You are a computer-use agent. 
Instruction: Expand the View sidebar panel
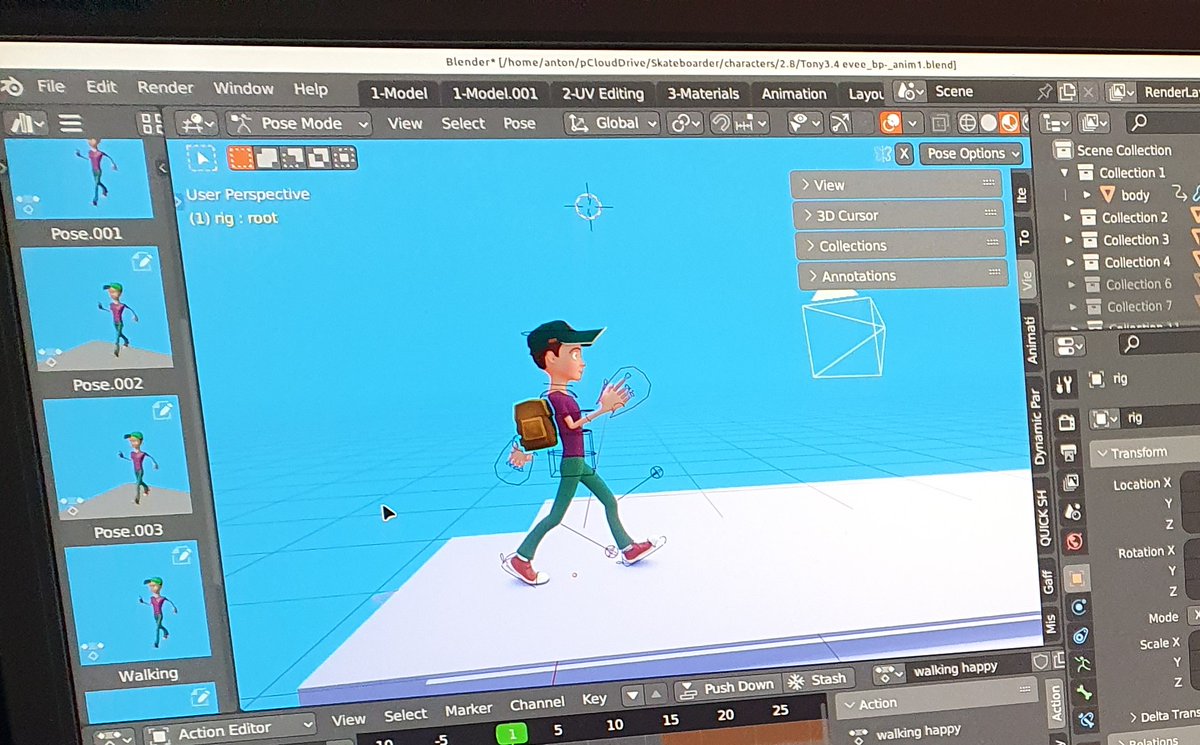tap(896, 185)
